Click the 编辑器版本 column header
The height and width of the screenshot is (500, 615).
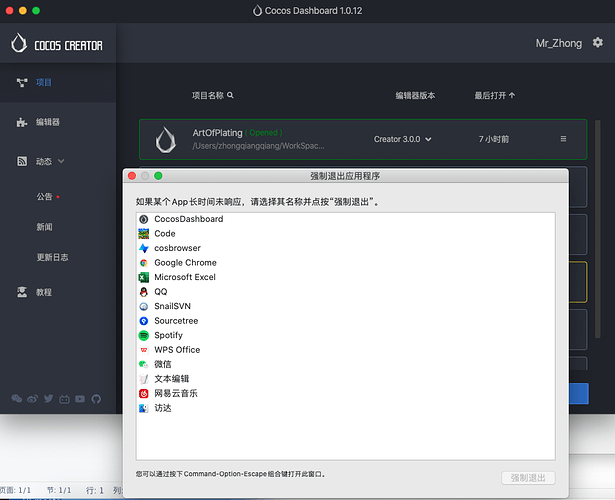click(x=415, y=95)
